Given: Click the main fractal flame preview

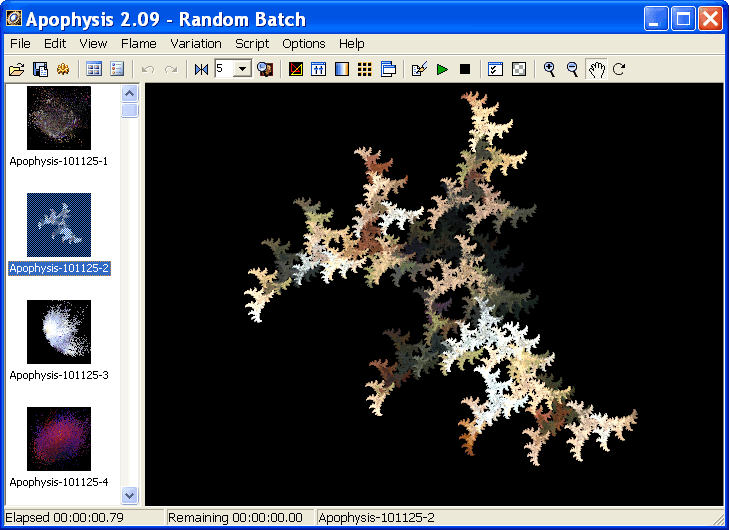Looking at the screenshot, I should coord(434,294).
